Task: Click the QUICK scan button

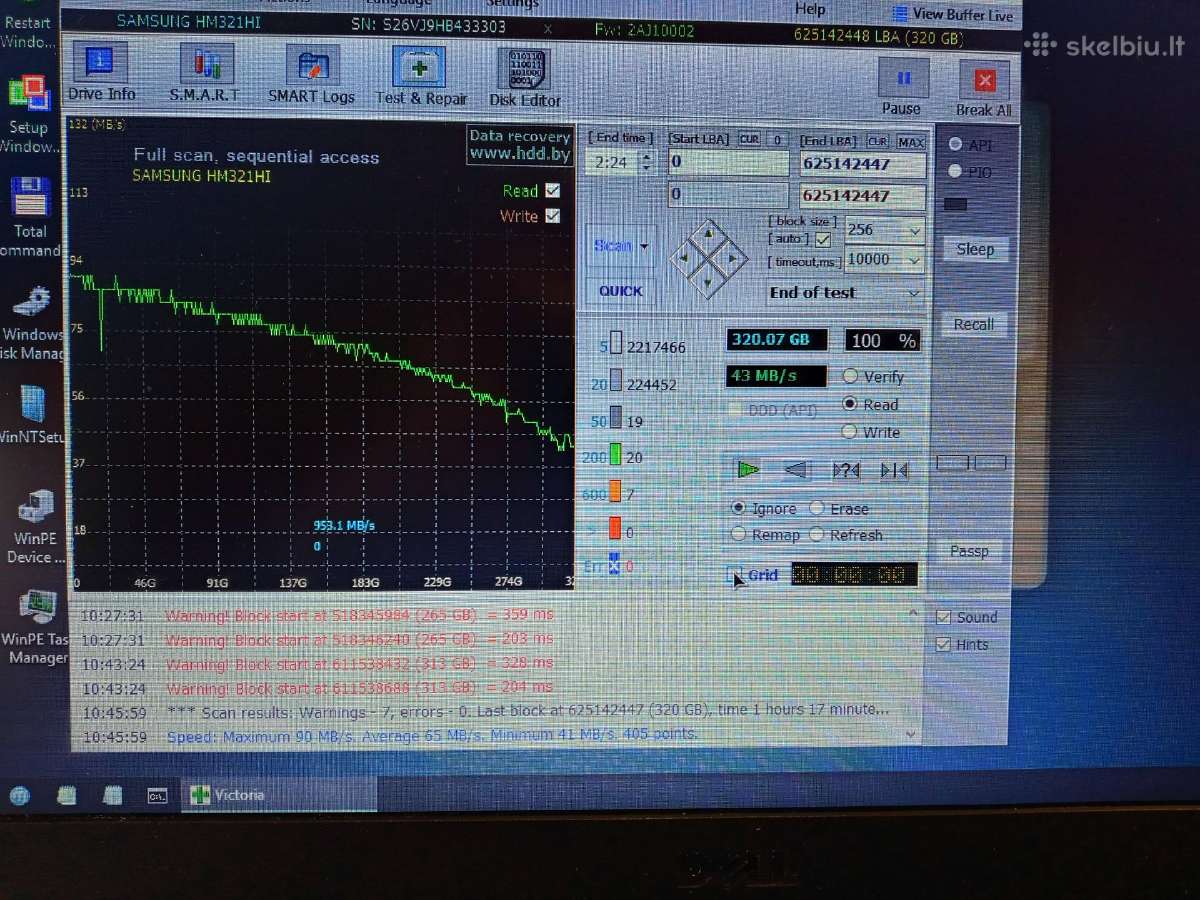Action: coord(621,291)
